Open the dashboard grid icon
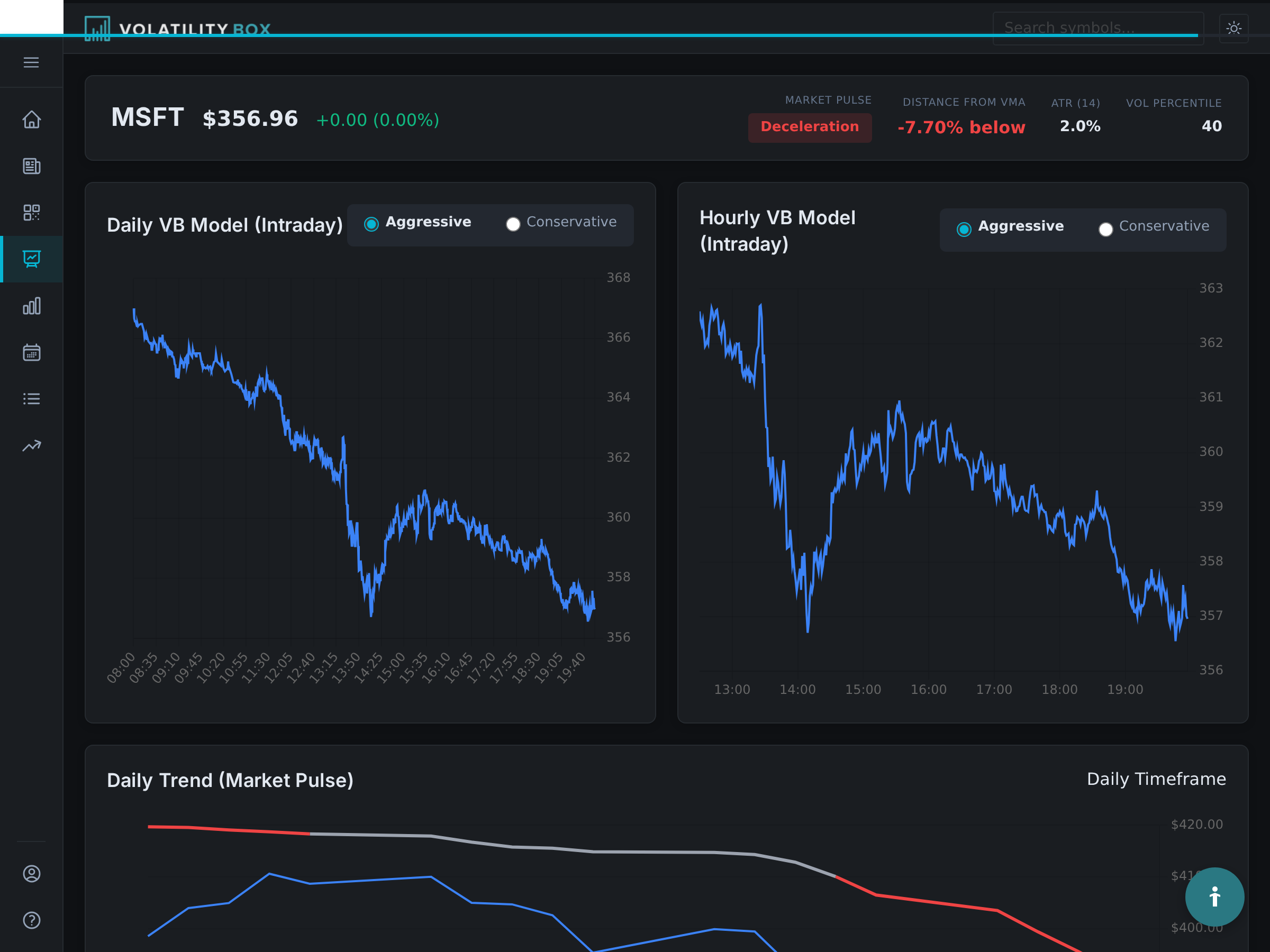Image resolution: width=1270 pixels, height=952 pixels. 31,212
